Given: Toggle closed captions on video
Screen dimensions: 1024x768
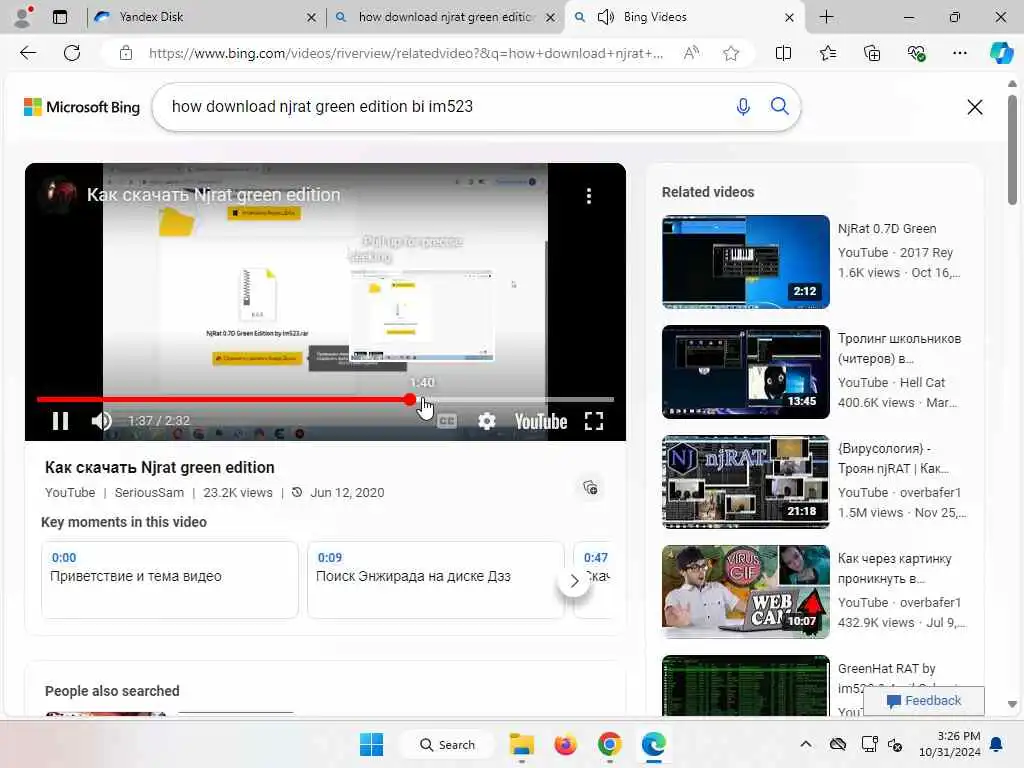Looking at the screenshot, I should click(447, 421).
